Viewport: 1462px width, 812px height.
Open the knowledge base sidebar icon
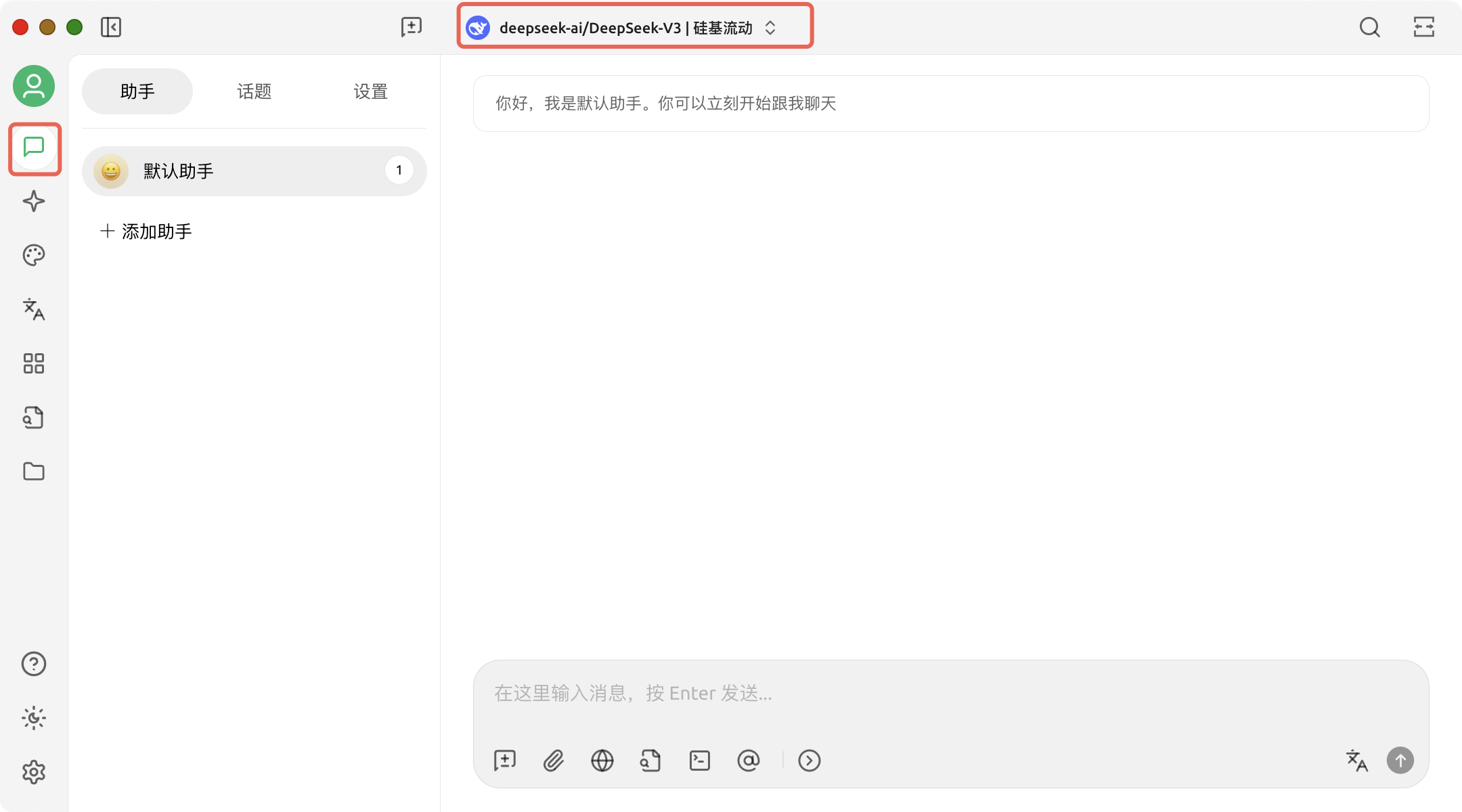coord(34,418)
